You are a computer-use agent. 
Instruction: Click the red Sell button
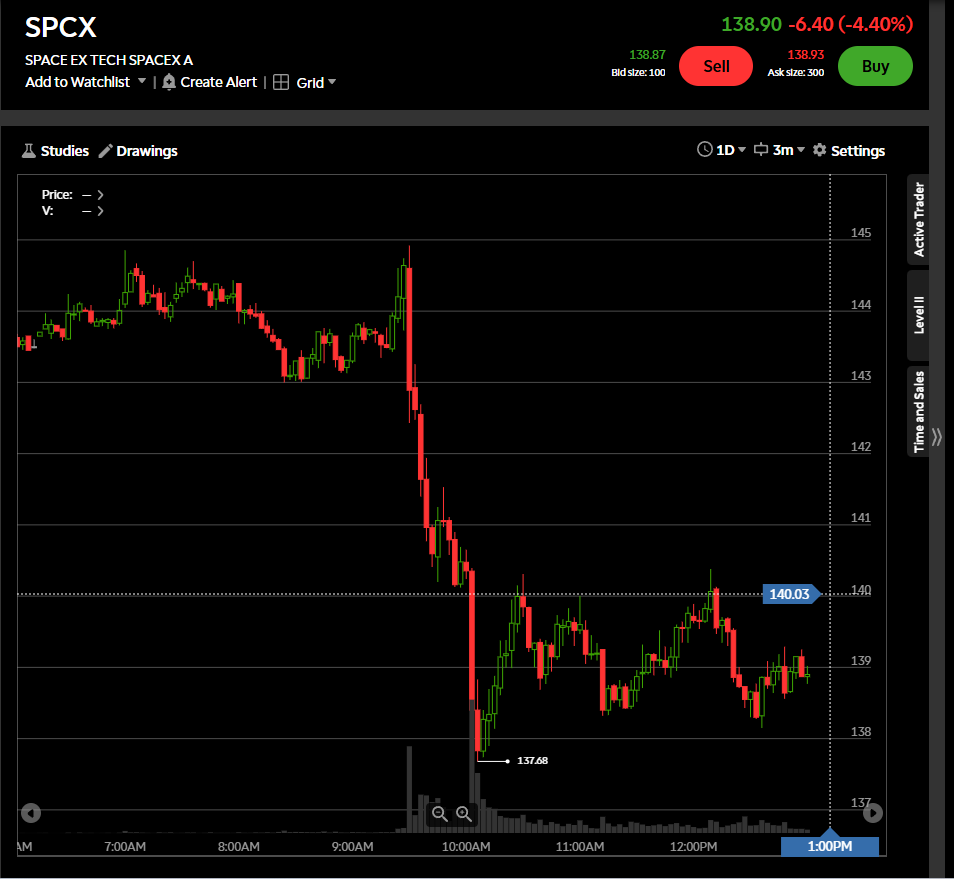pos(716,66)
